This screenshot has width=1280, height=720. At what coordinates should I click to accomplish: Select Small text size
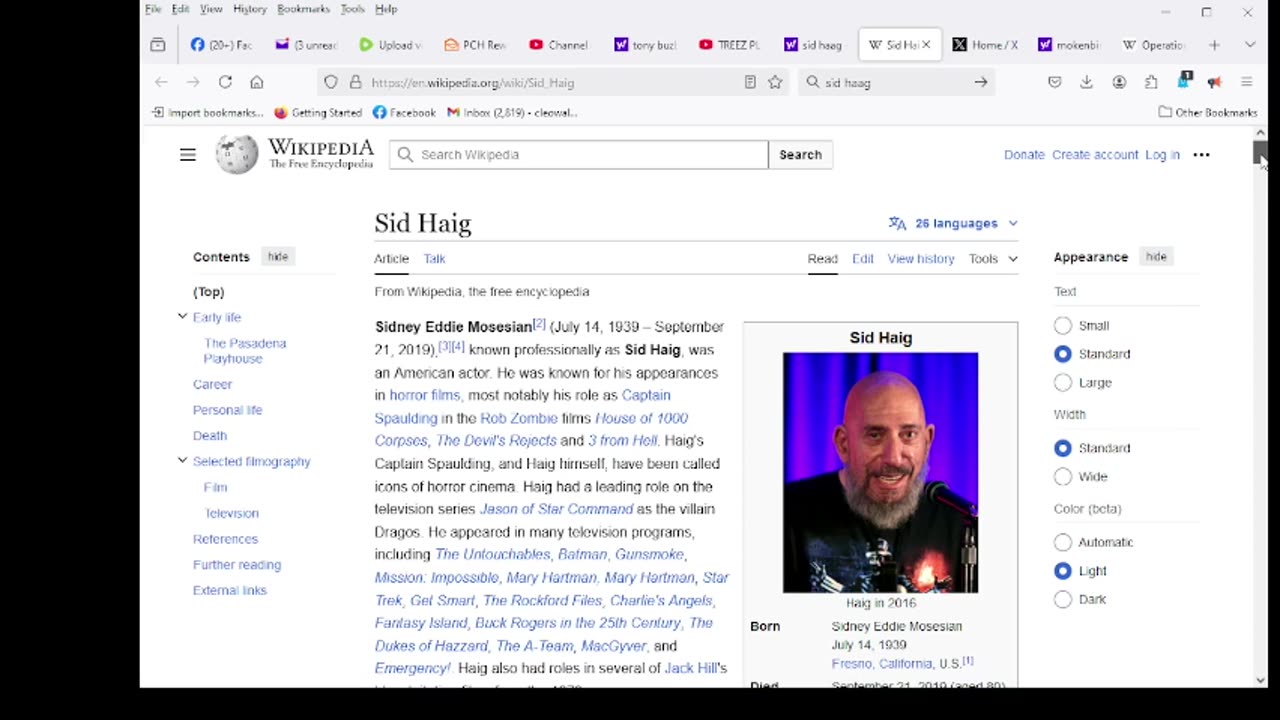(x=1063, y=326)
